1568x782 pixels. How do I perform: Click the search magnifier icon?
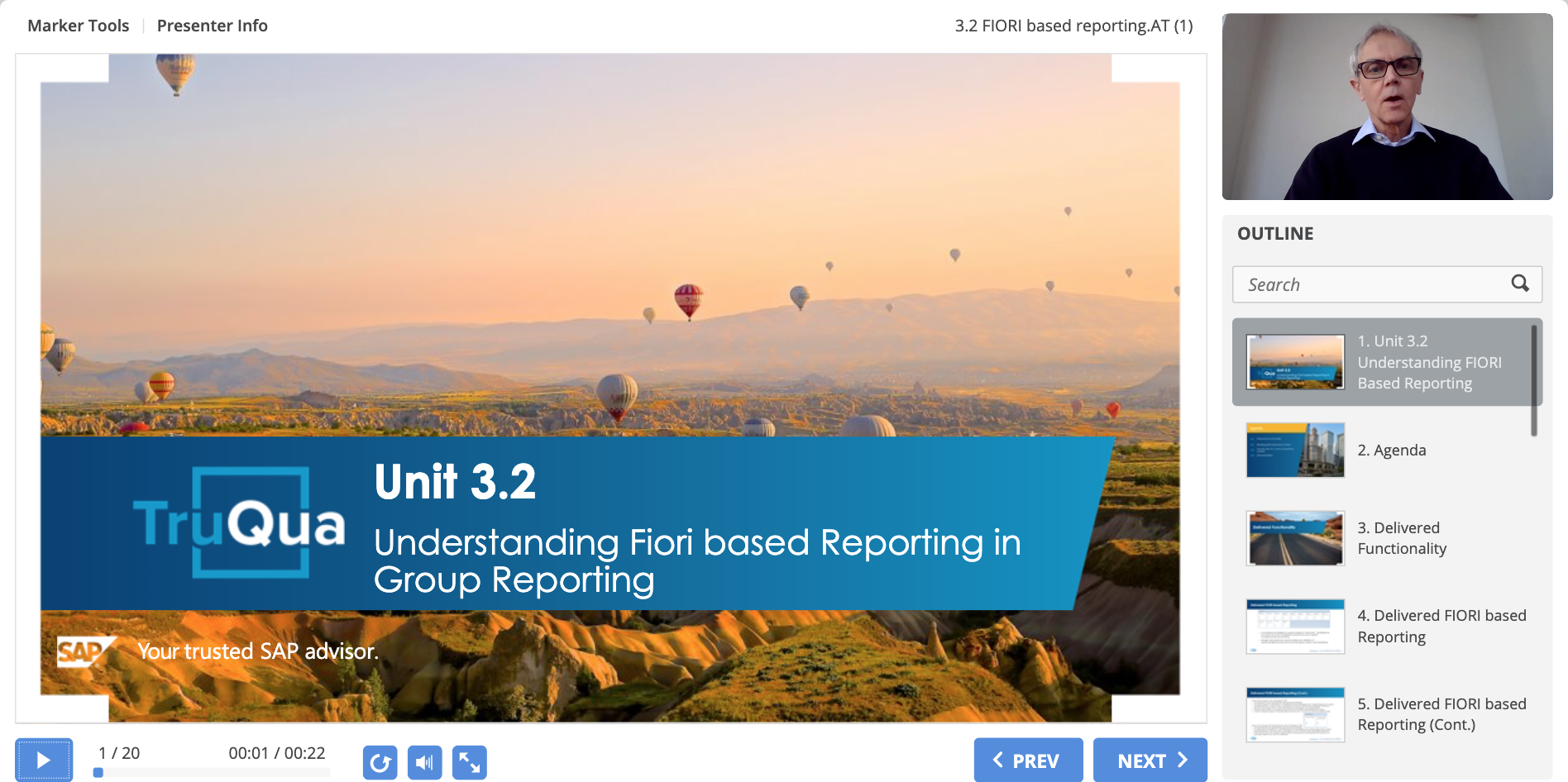click(x=1520, y=284)
